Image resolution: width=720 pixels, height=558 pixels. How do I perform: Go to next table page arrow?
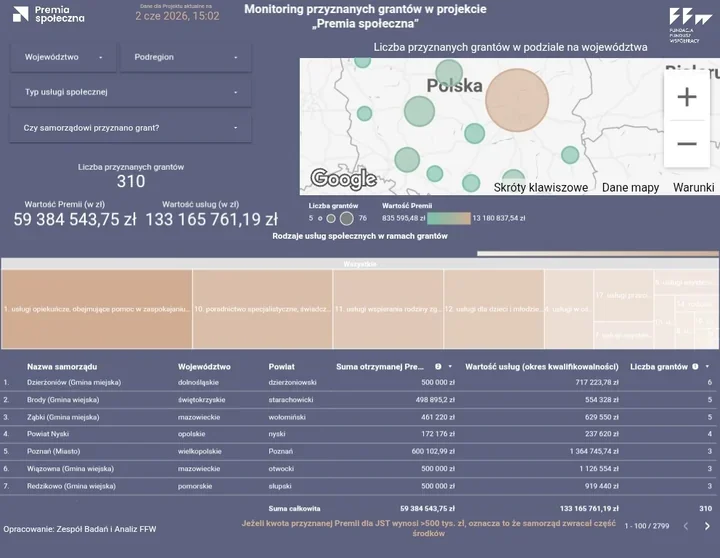pos(707,526)
